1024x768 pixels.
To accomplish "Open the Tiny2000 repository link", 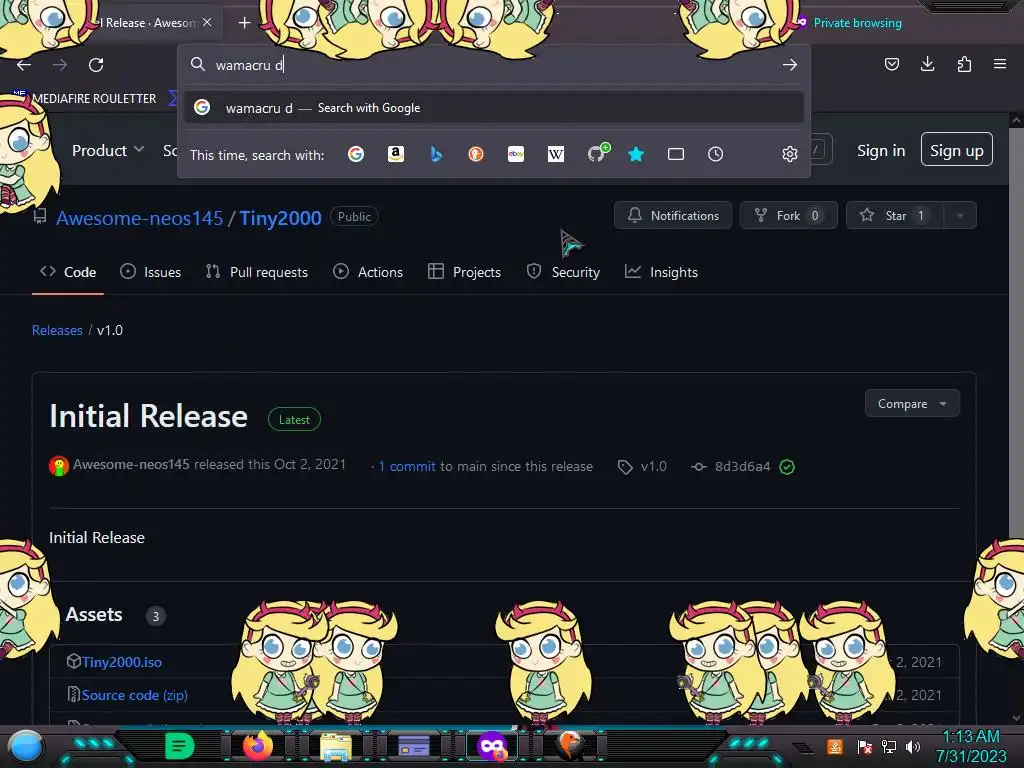I will click(280, 217).
